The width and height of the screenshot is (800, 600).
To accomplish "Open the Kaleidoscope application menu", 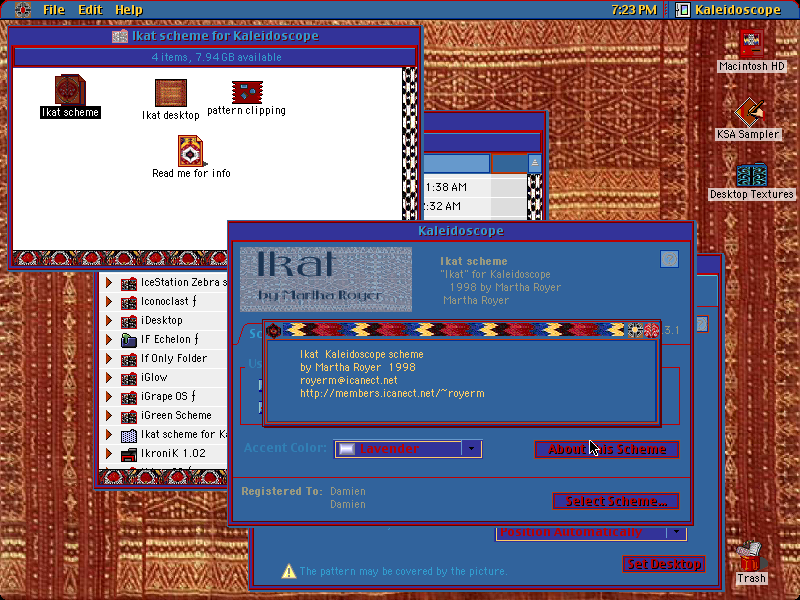I will [x=729, y=10].
